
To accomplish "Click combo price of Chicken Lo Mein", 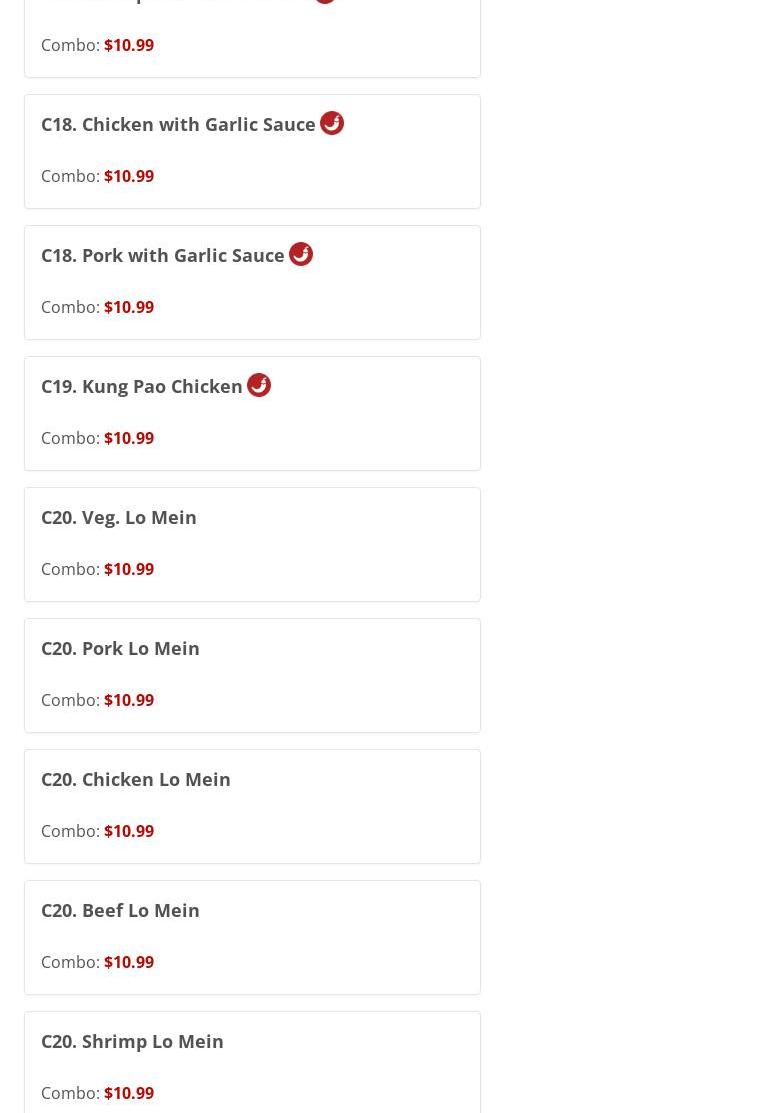I will [129, 831].
